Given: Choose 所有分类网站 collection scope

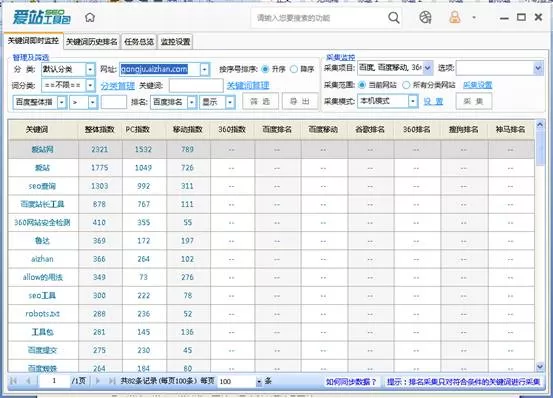Looking at the screenshot, I should coord(406,85).
